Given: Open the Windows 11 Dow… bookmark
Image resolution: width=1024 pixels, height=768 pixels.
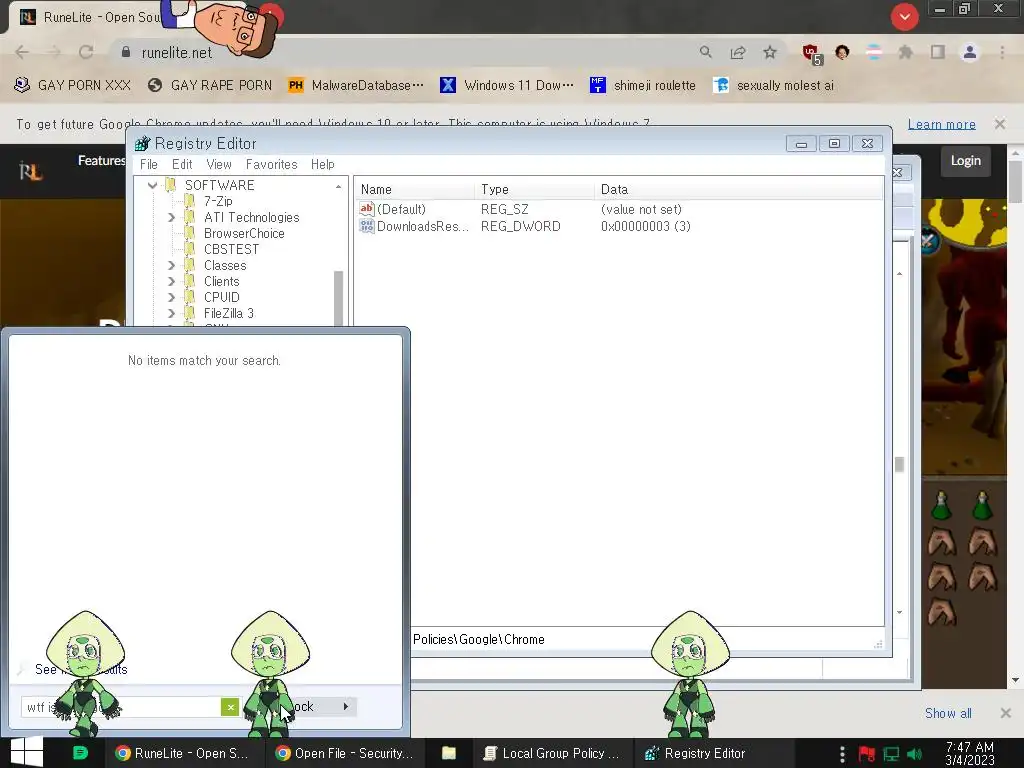Looking at the screenshot, I should pyautogui.click(x=507, y=85).
